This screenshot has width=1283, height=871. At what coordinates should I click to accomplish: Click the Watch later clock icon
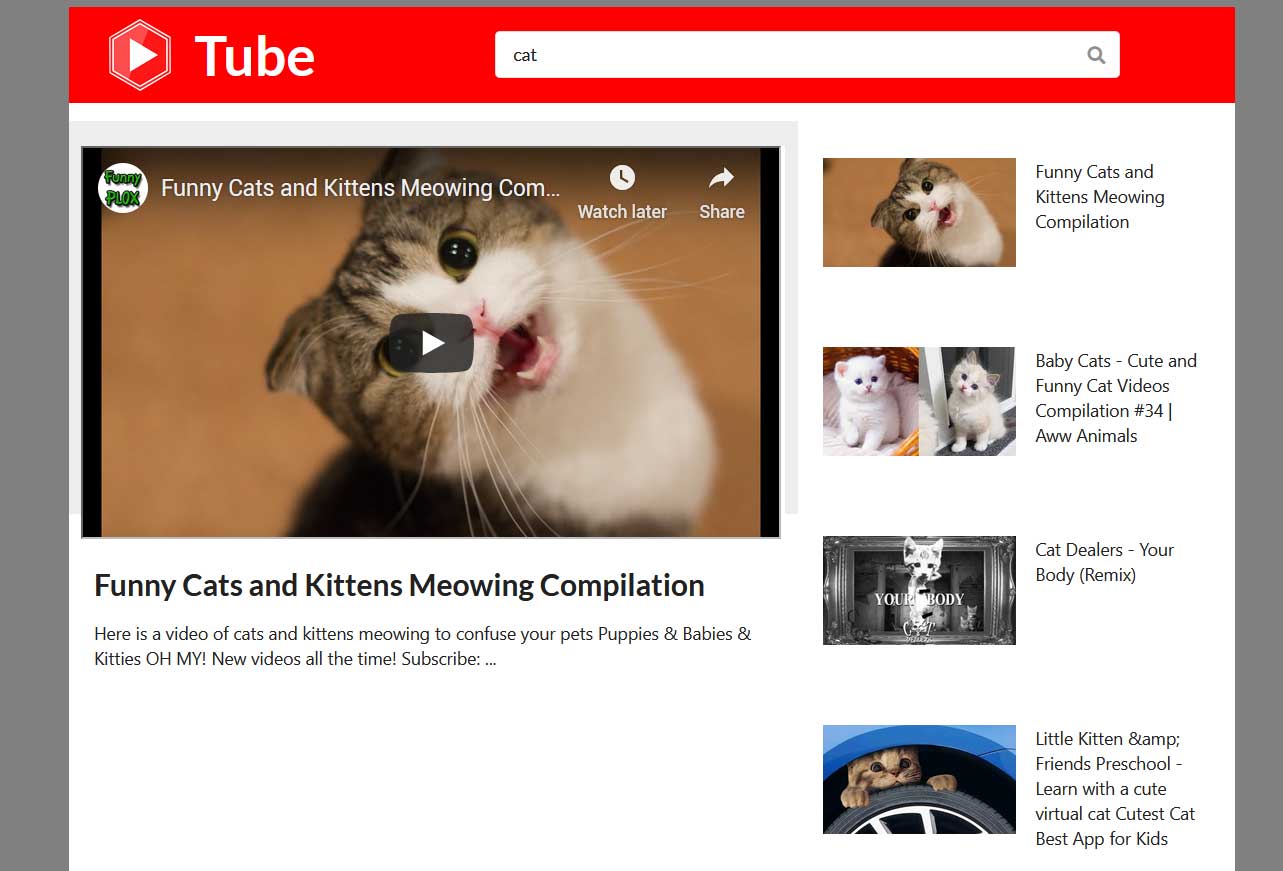622,178
